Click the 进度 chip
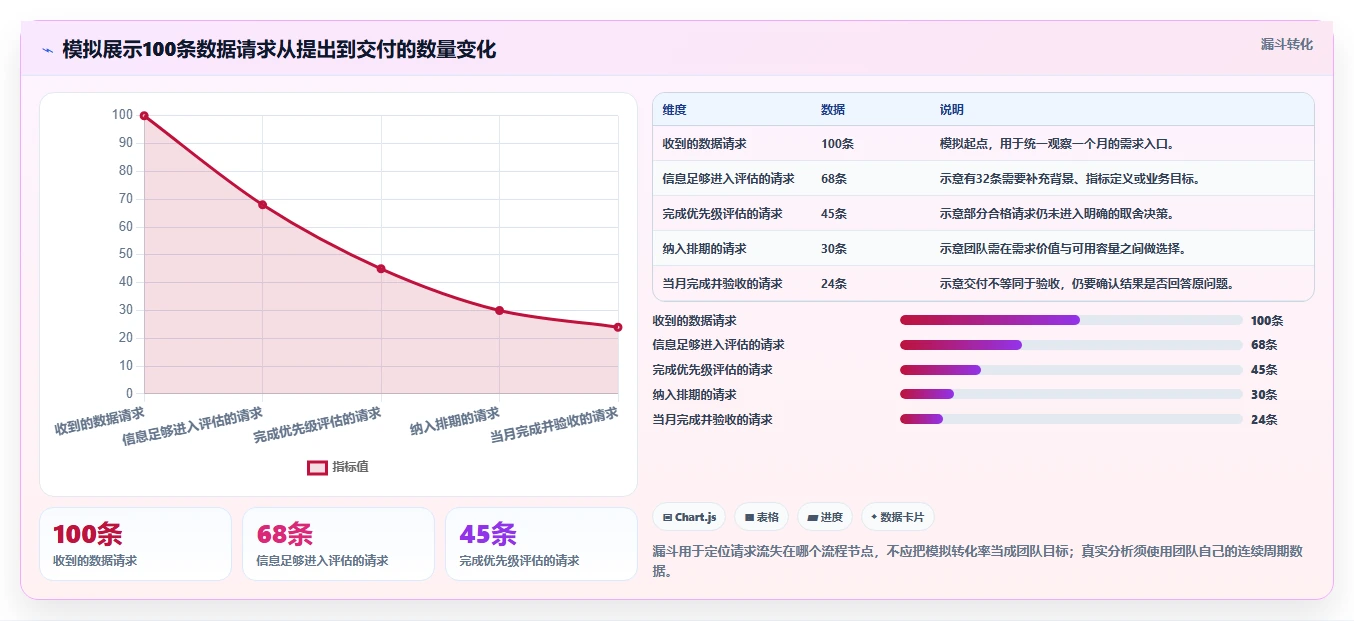 tap(825, 517)
